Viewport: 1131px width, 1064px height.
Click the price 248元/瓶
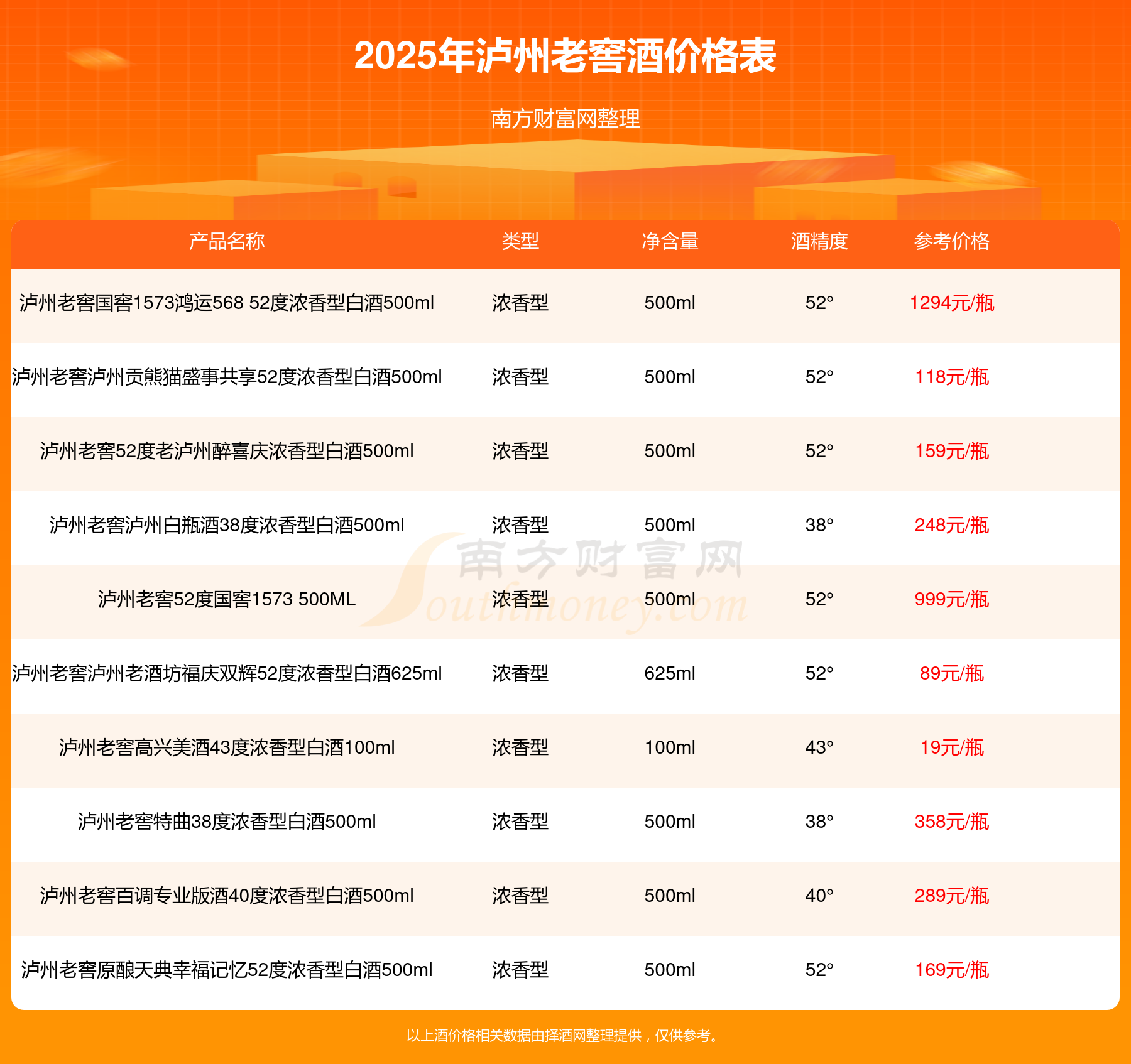point(952,525)
